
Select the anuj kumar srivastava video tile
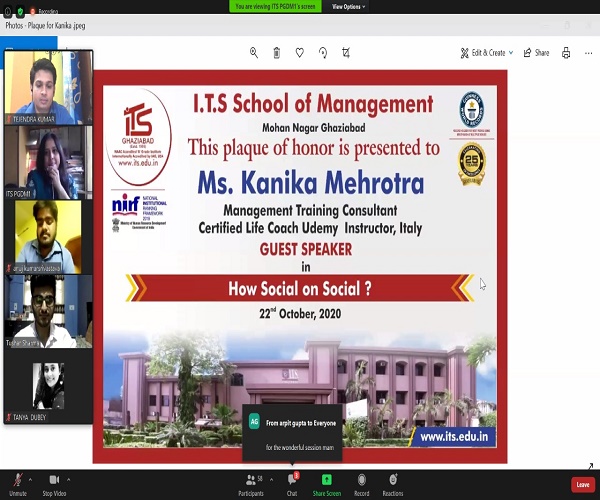[x=48, y=237]
